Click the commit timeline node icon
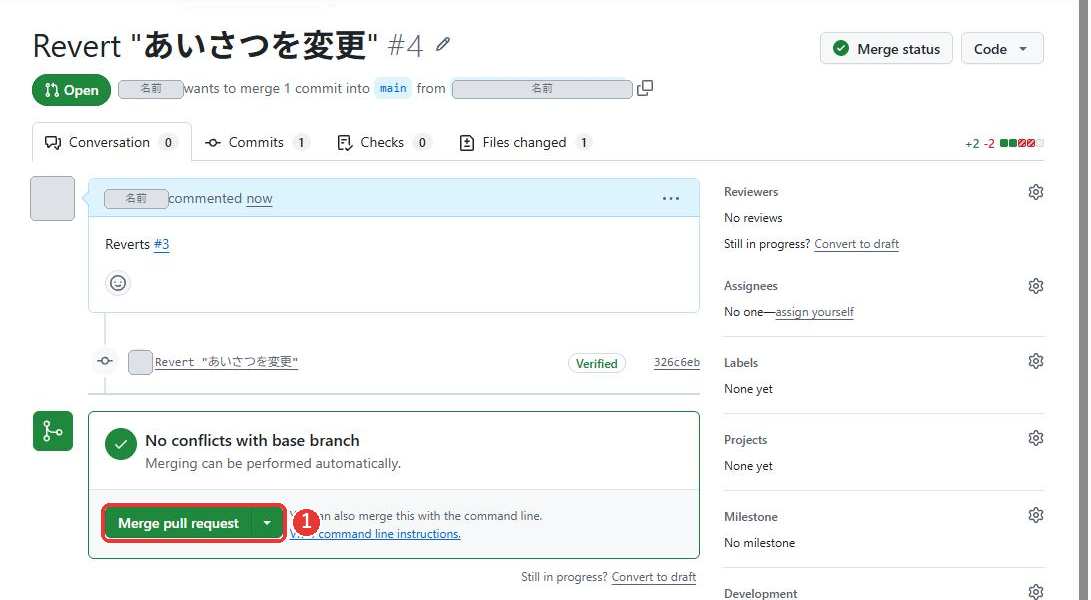Viewport: 1091px width, 600px height. click(x=105, y=361)
